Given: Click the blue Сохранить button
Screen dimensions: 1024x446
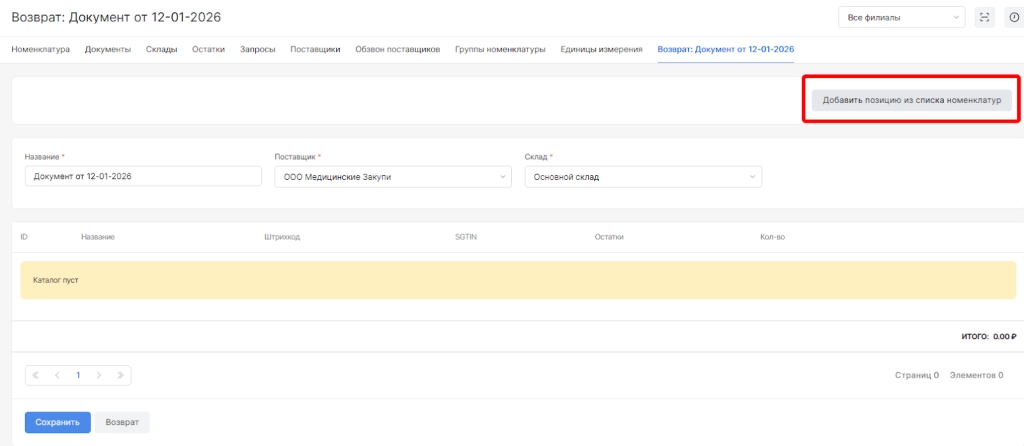Looking at the screenshot, I should (57, 422).
